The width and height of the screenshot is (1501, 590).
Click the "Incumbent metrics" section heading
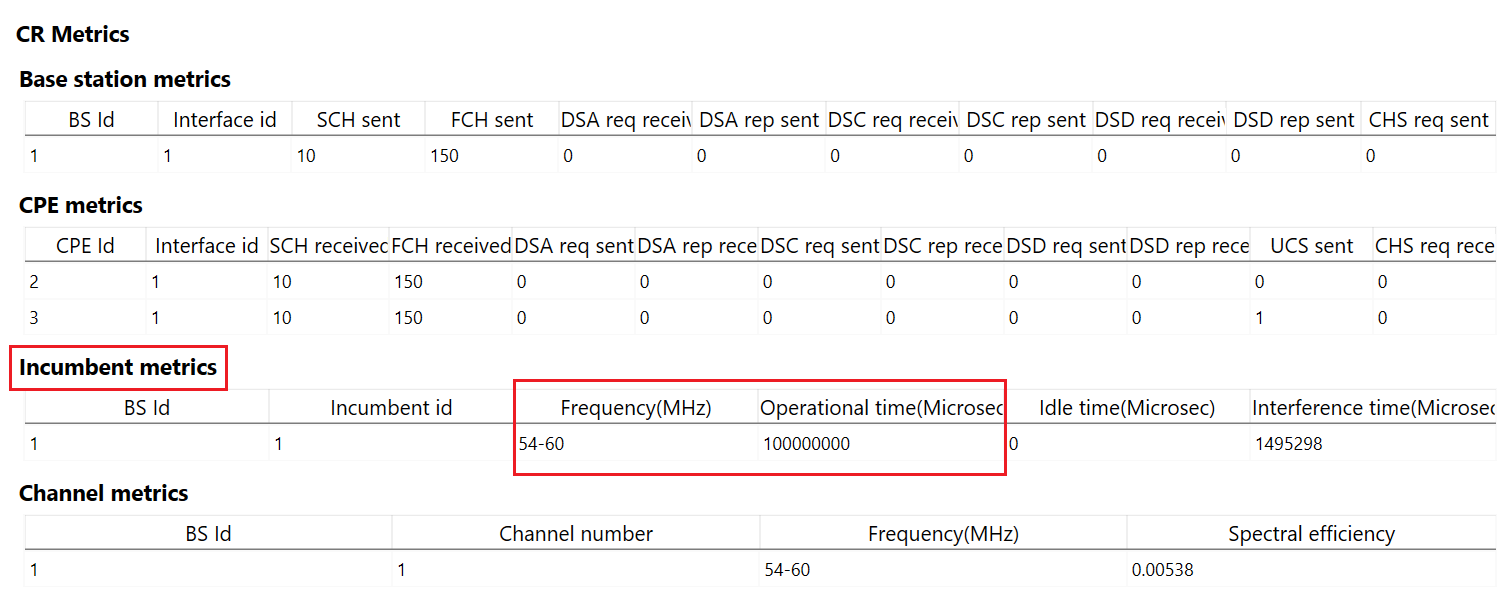coord(118,368)
